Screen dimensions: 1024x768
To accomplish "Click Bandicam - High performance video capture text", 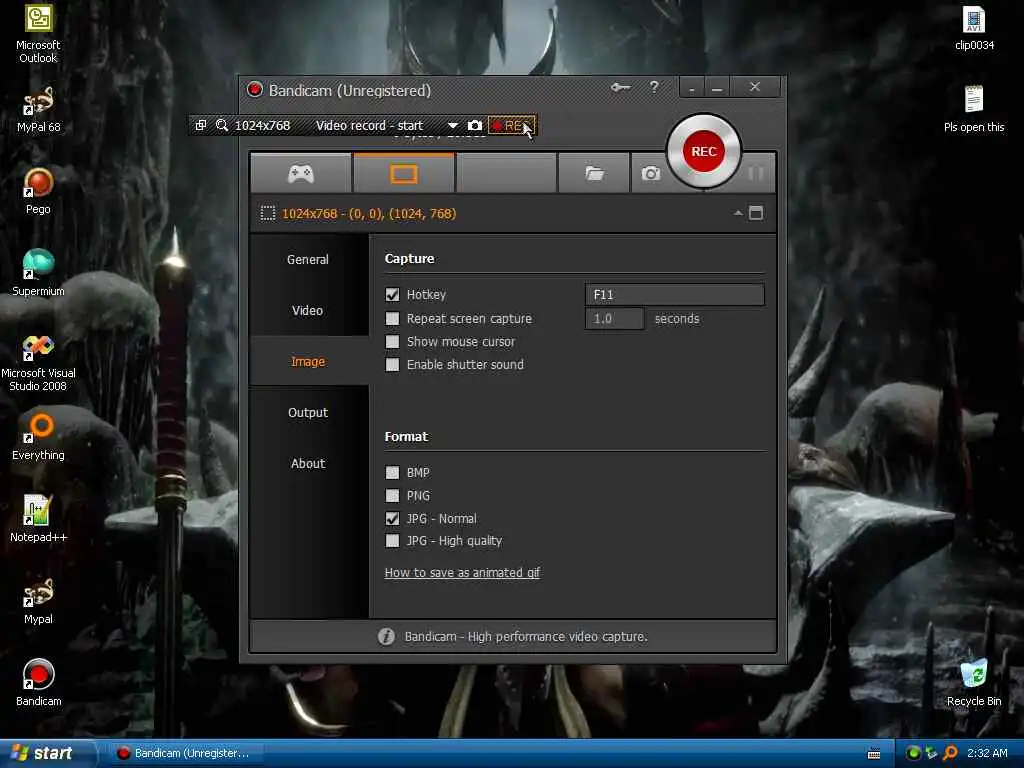I will (526, 636).
